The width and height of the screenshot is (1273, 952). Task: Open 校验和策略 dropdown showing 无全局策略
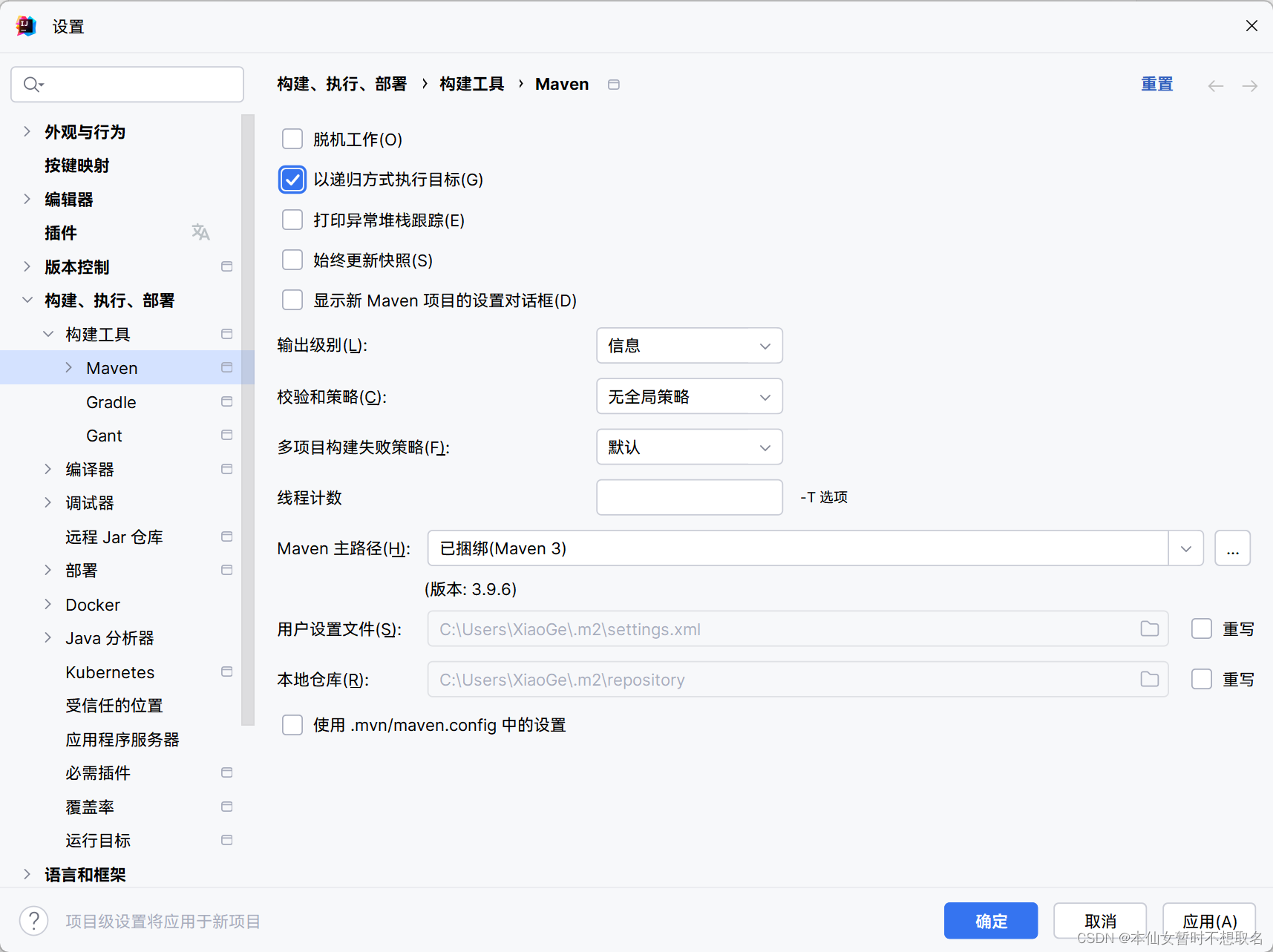(x=690, y=396)
